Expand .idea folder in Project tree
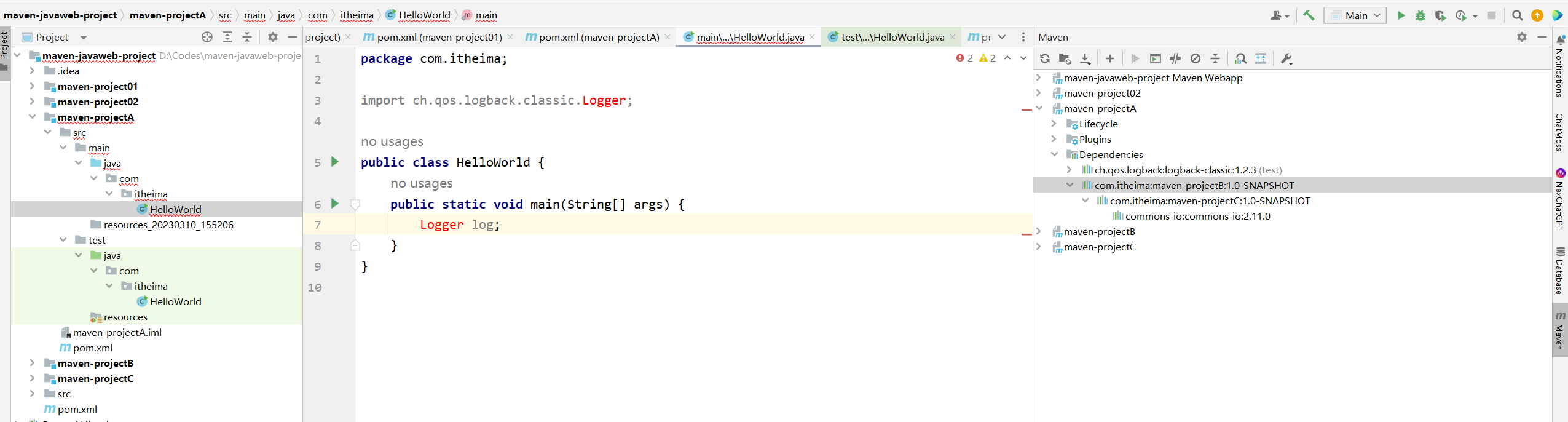The height and width of the screenshot is (422, 1568). 33,71
